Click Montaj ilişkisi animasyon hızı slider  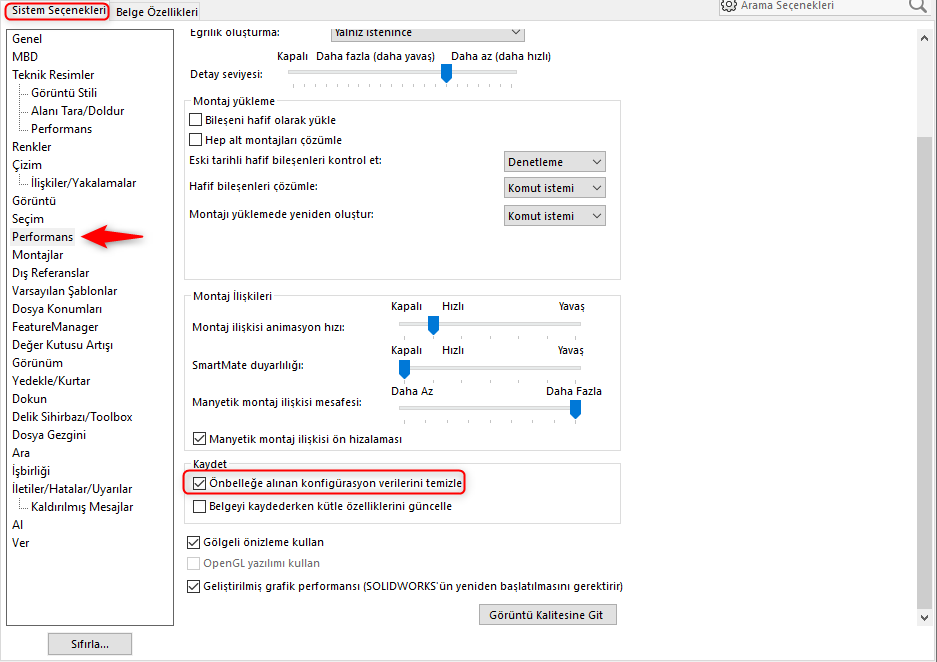433,325
